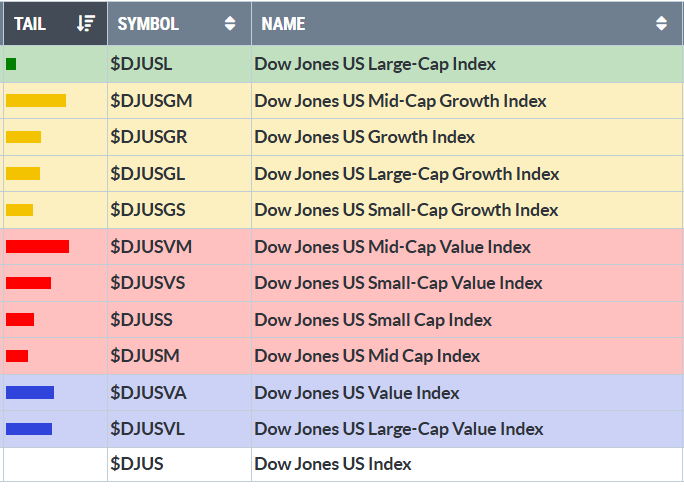Screen dimensions: 684x488
Task: Click Dow Jones US Mid Cap Index name
Action: pyautogui.click(x=367, y=356)
